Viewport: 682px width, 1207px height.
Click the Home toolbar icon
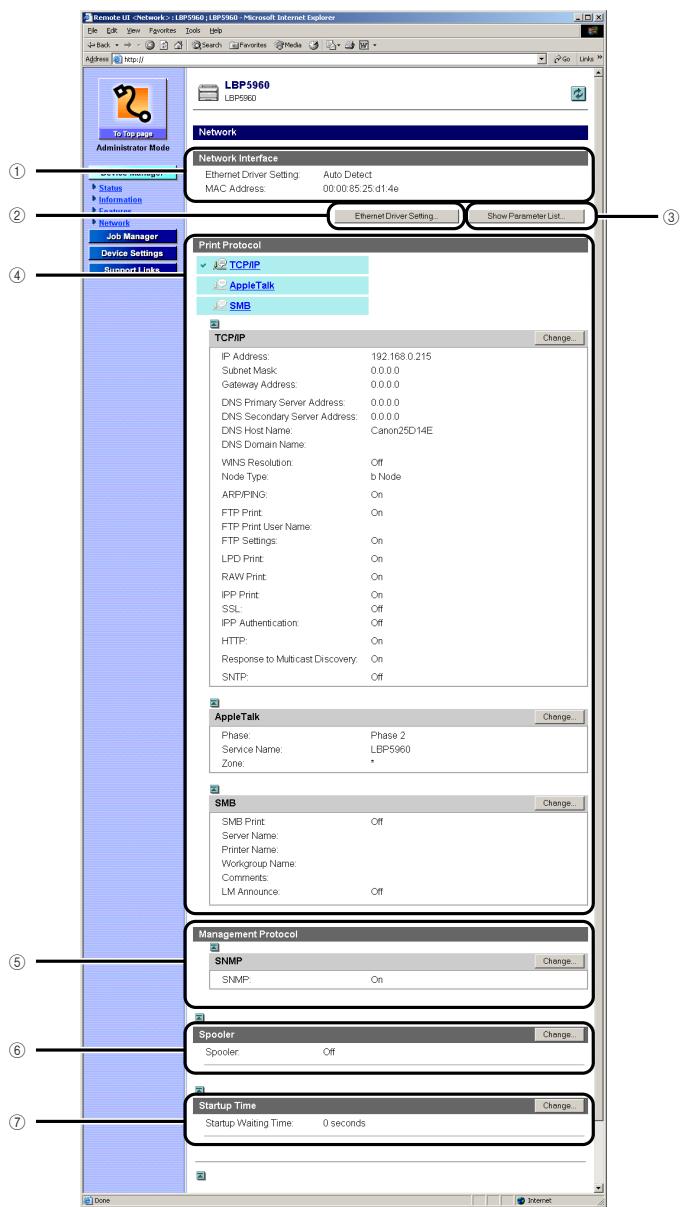pos(178,45)
